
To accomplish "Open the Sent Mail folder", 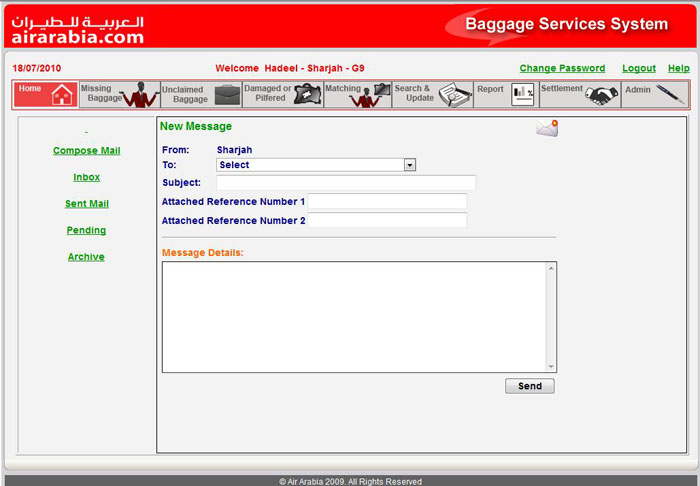I will [86, 204].
